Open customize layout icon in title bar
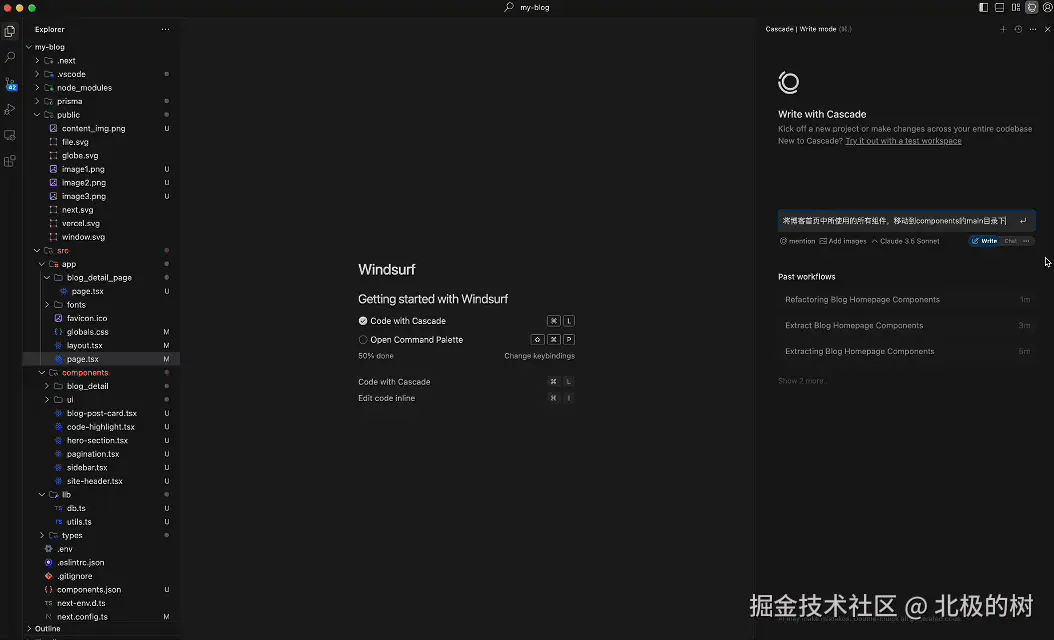 [1016, 7]
